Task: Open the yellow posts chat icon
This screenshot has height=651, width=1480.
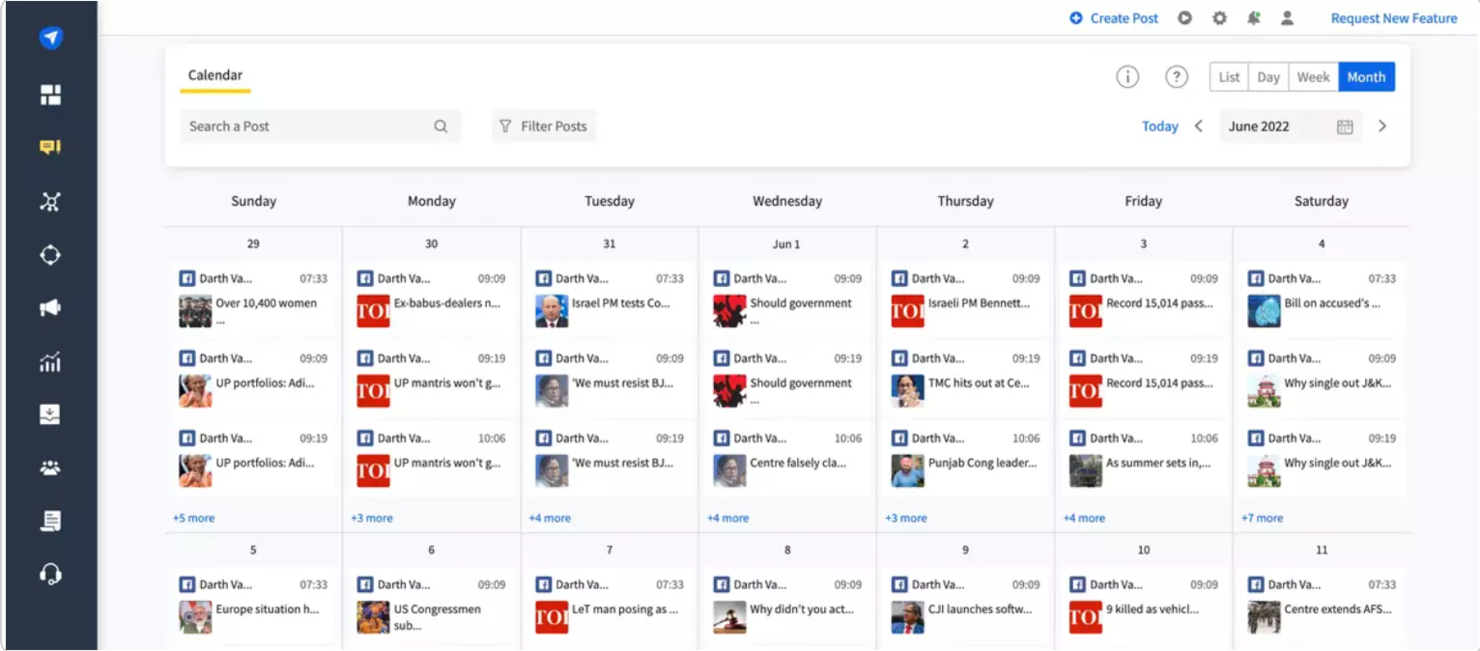Action: coord(50,147)
